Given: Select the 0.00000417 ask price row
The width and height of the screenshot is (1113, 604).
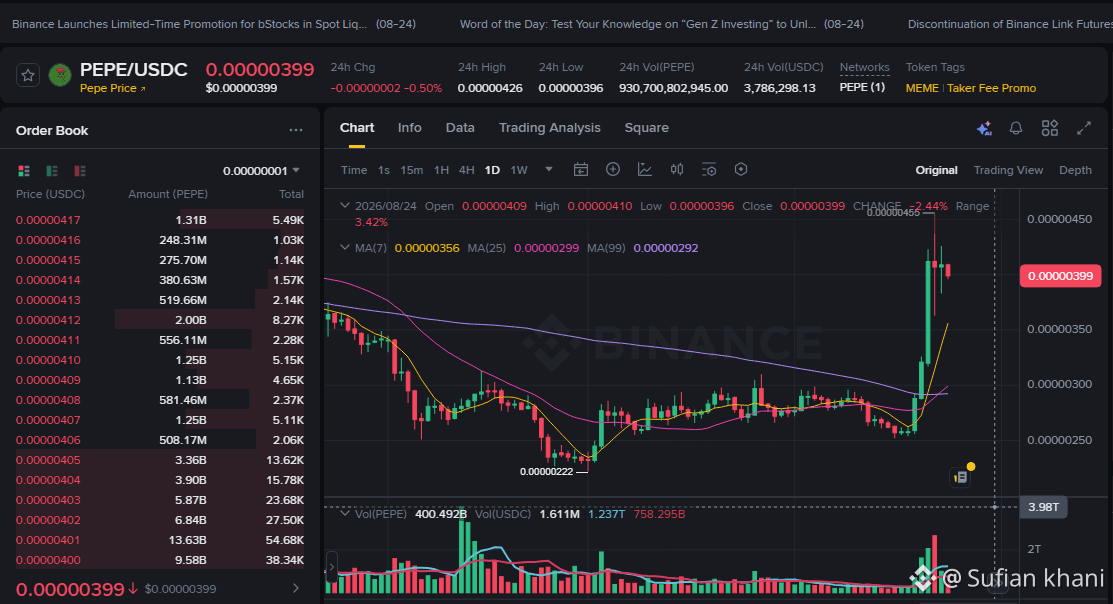Looking at the screenshot, I should [x=160, y=220].
